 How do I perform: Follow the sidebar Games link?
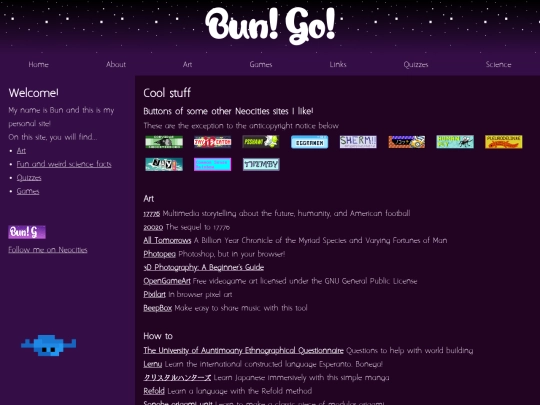28,191
